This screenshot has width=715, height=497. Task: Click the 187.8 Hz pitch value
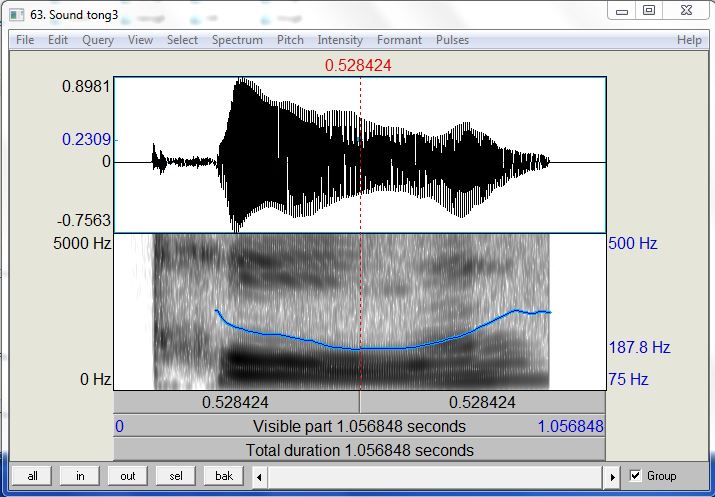[639, 347]
